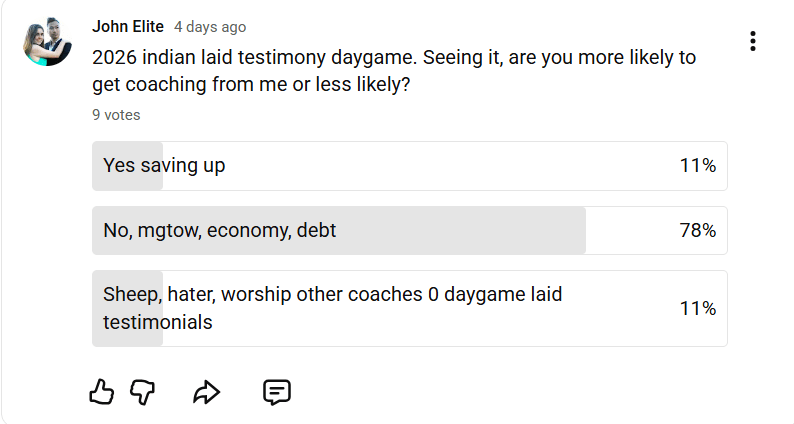Click the 11% label beside "Yes saving up"
794x424 pixels.
point(697,166)
